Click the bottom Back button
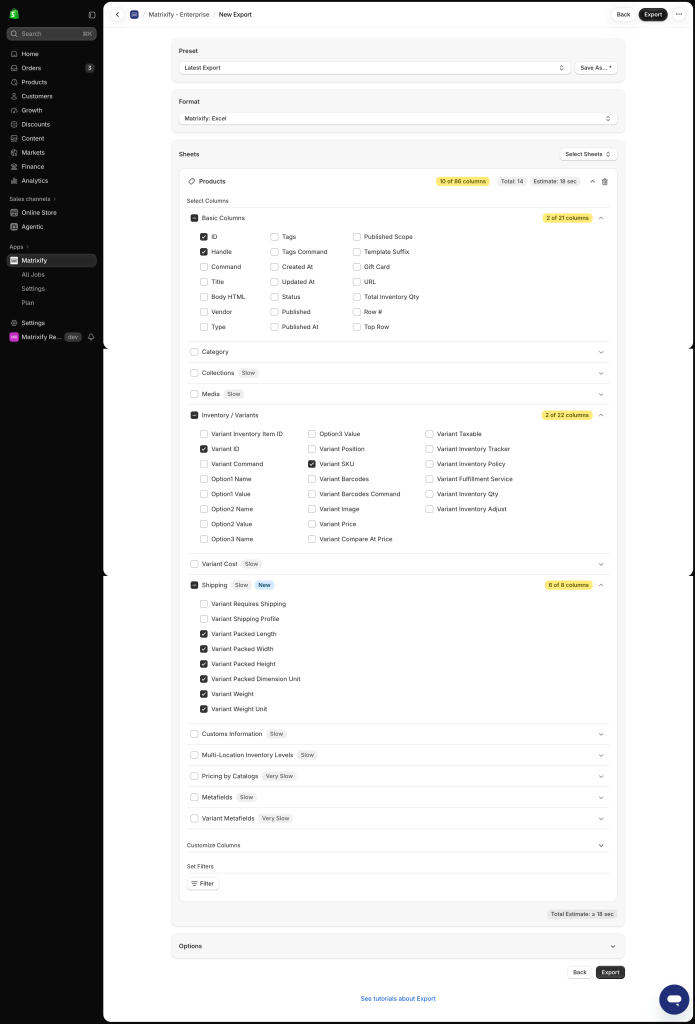The width and height of the screenshot is (695, 1024). 579,972
